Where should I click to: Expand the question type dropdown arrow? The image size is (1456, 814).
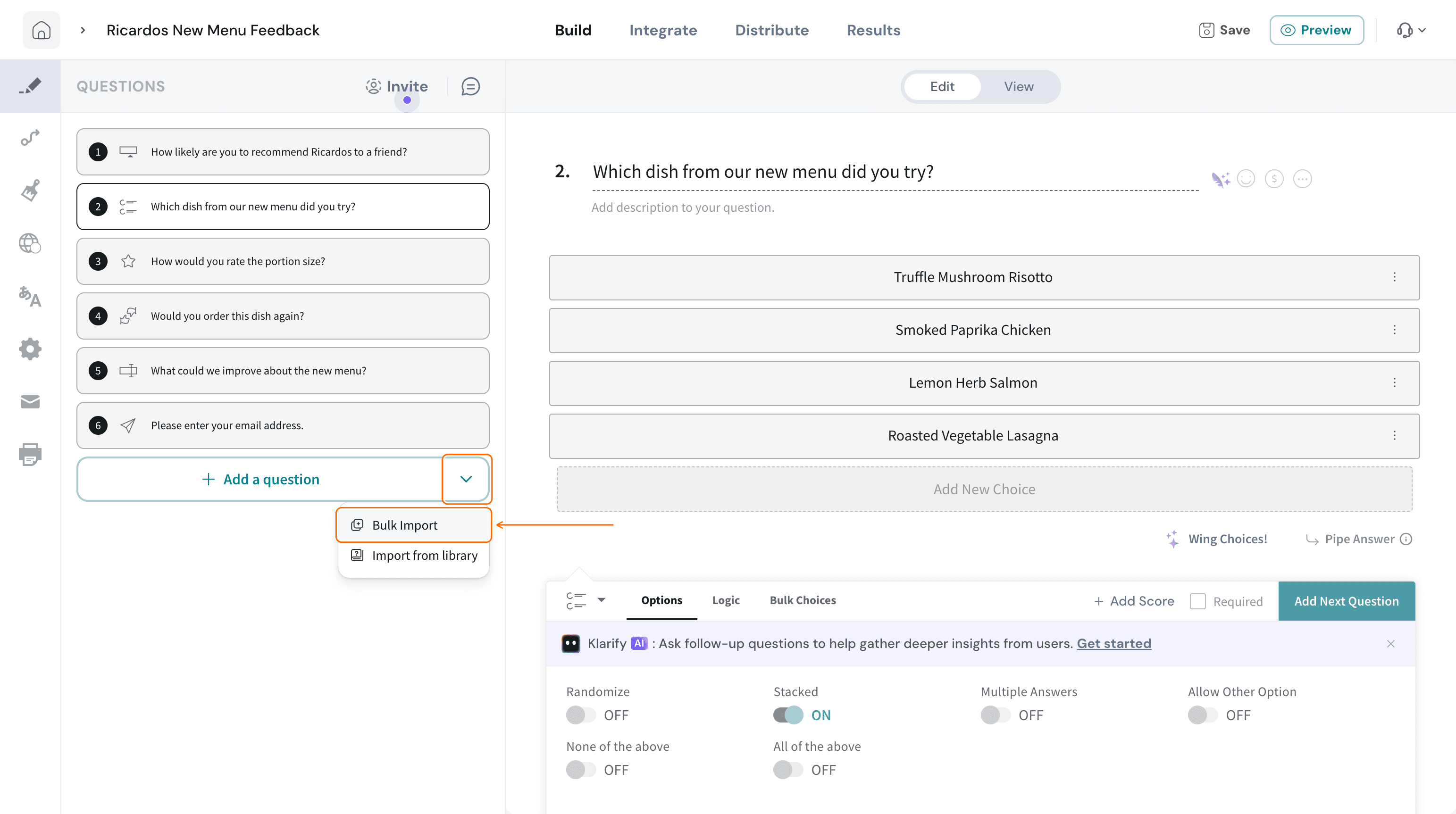[602, 600]
